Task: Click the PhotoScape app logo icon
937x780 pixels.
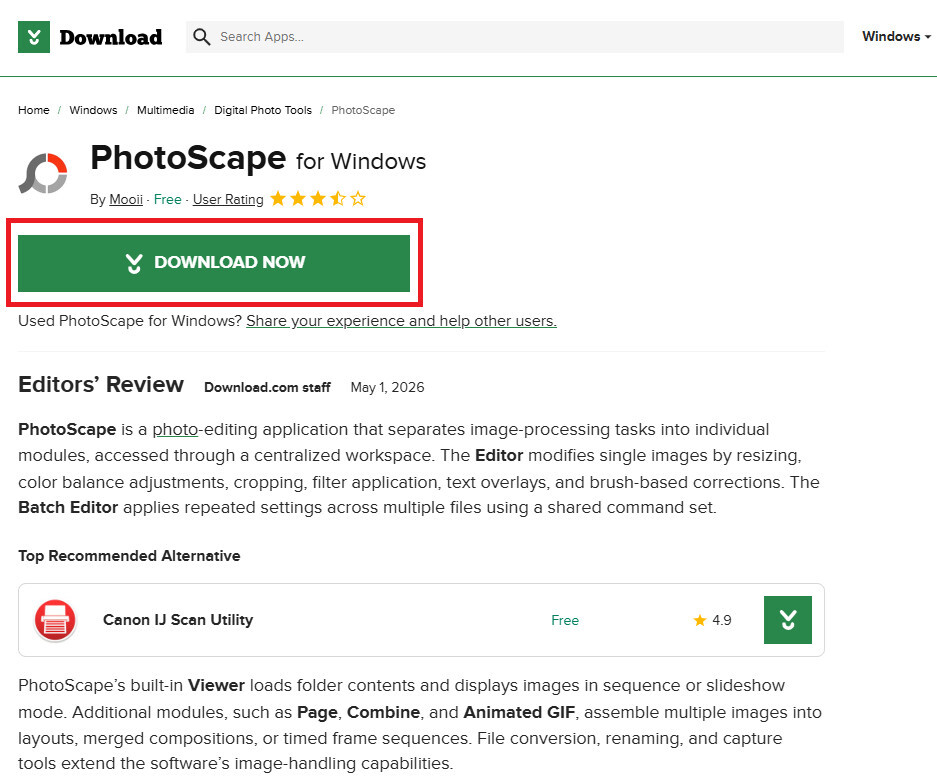Action: pos(43,173)
